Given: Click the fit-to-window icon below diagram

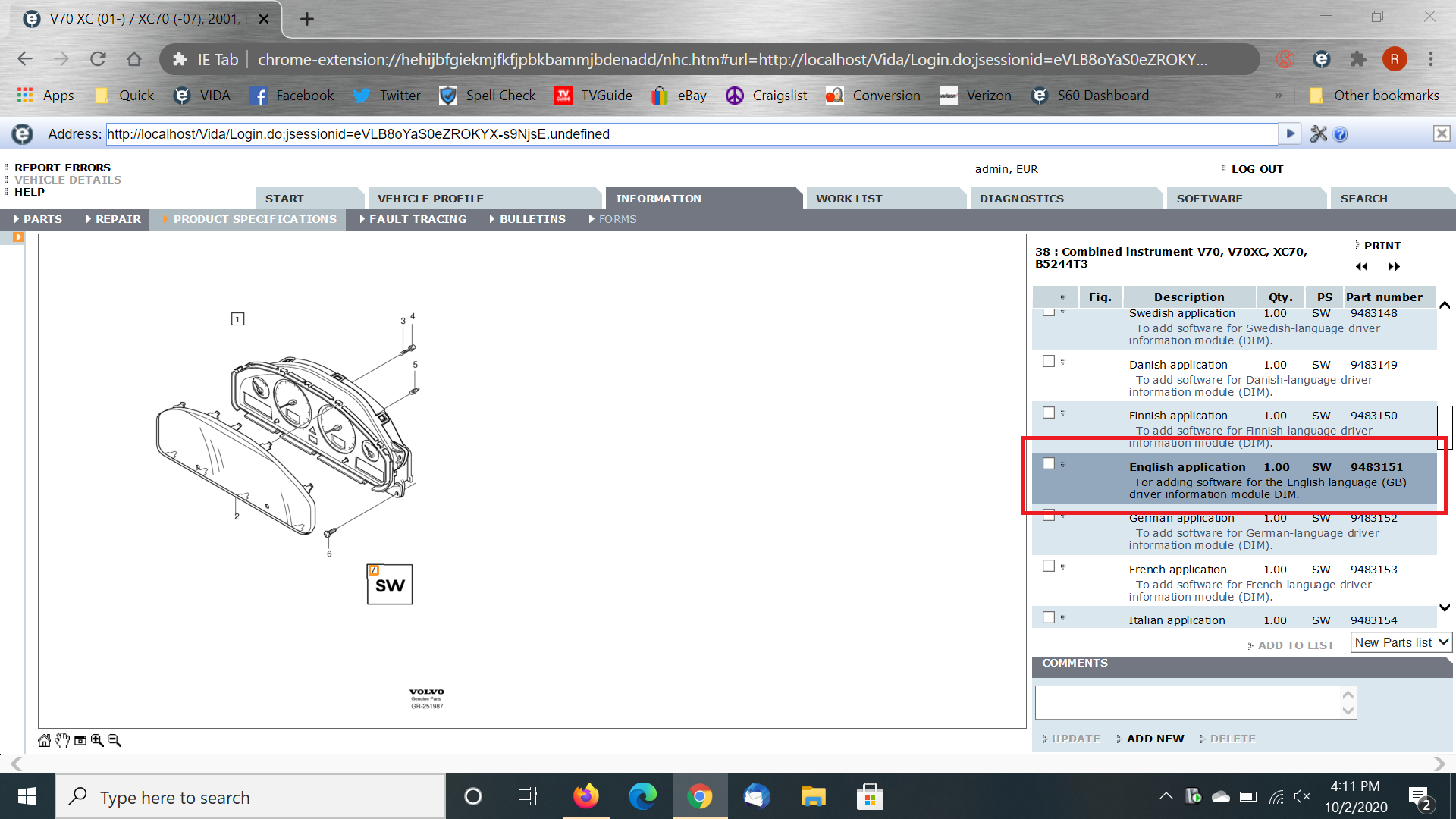Looking at the screenshot, I should [x=80, y=740].
